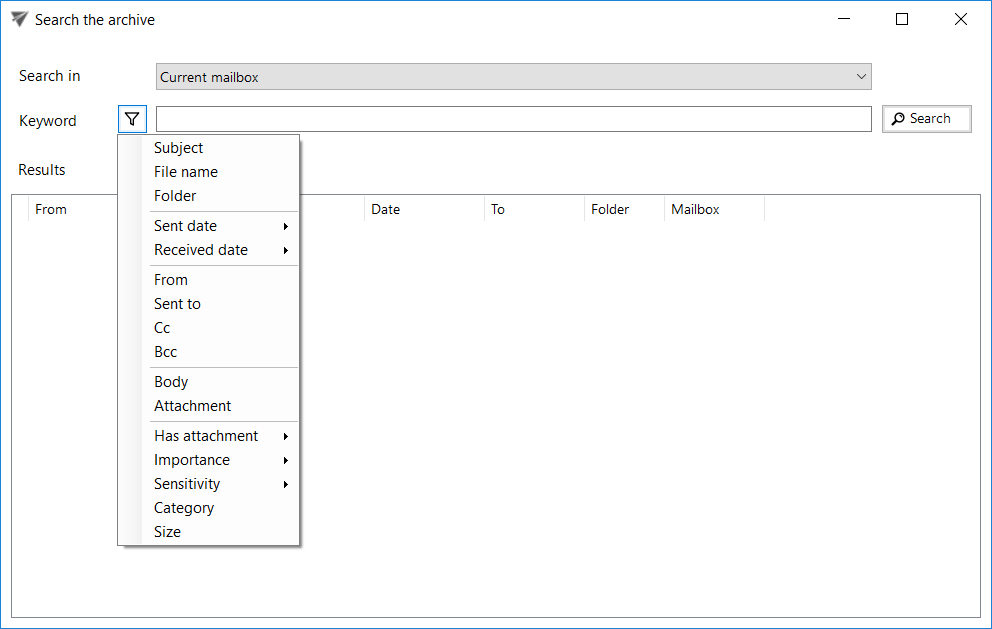Choose the Sent to filter
This screenshot has width=992, height=629.
177,304
